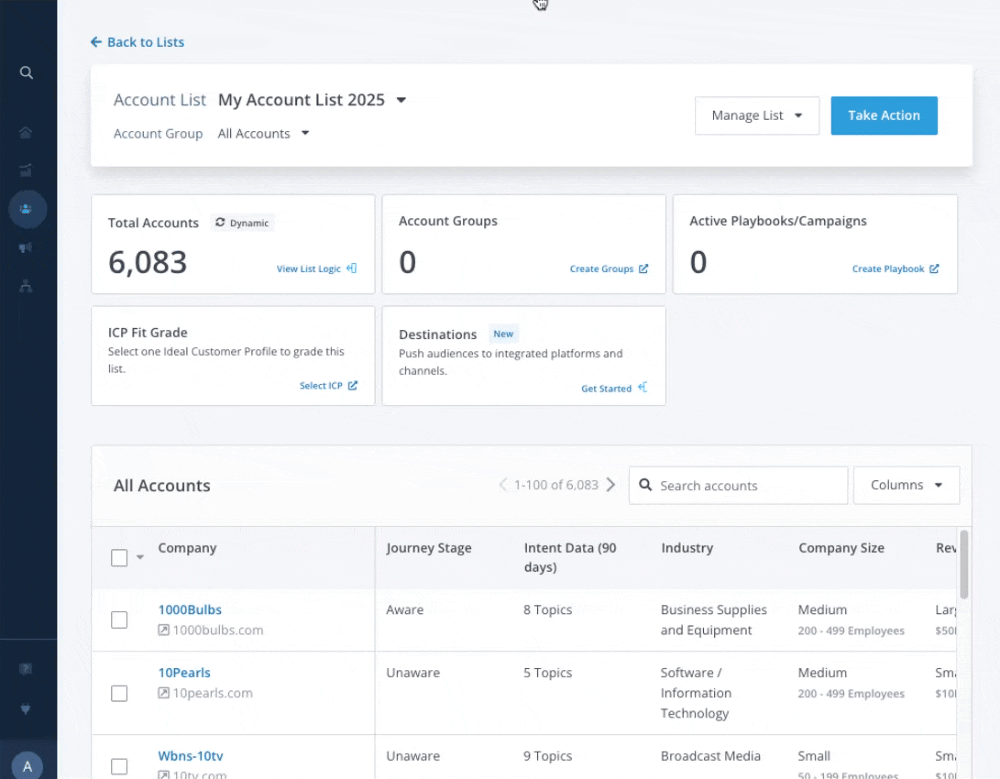Open the hierarchy org-chart sidebar icon
1000x779 pixels.
tap(27, 286)
